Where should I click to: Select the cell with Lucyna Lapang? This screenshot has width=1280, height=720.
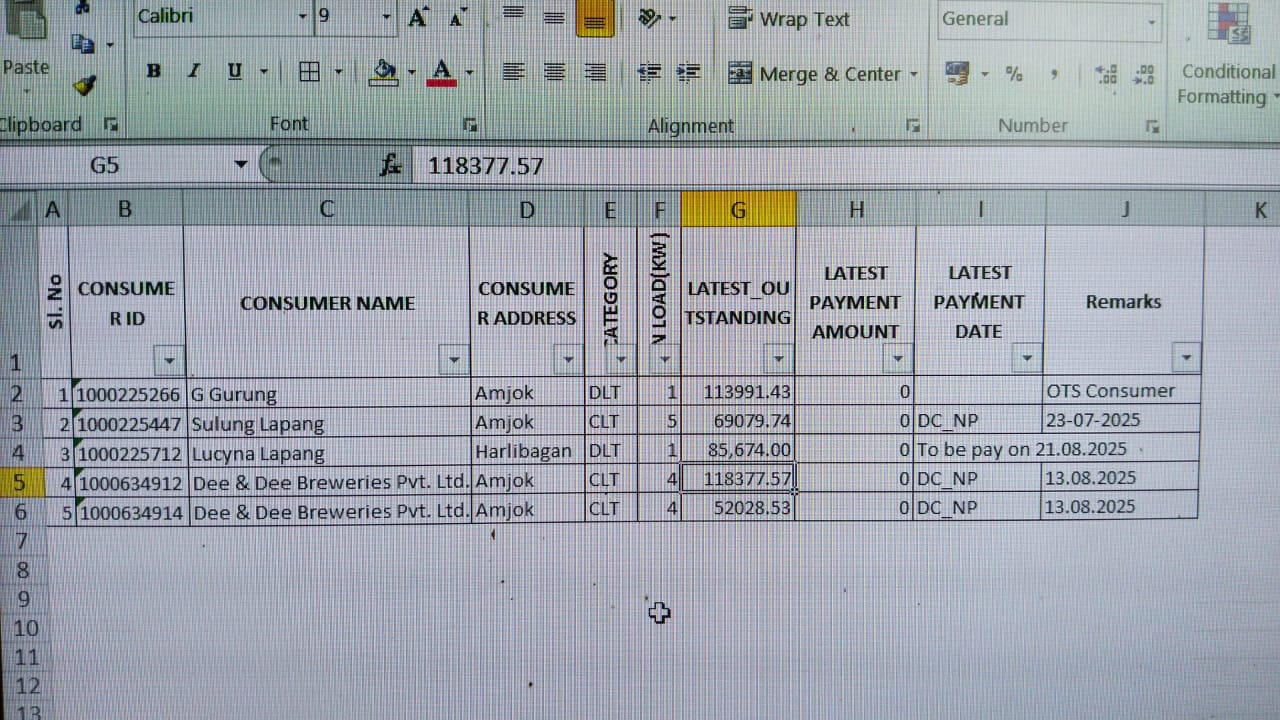coord(328,452)
